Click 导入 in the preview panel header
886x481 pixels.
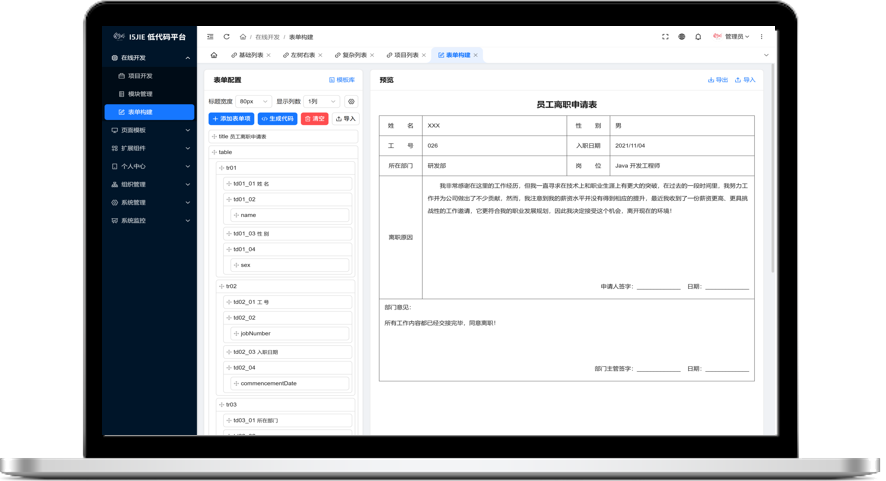click(745, 80)
